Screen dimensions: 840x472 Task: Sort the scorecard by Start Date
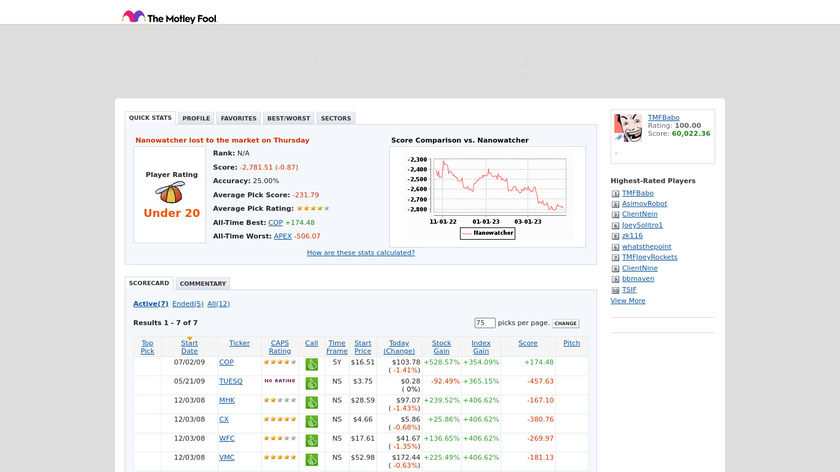pyautogui.click(x=189, y=347)
